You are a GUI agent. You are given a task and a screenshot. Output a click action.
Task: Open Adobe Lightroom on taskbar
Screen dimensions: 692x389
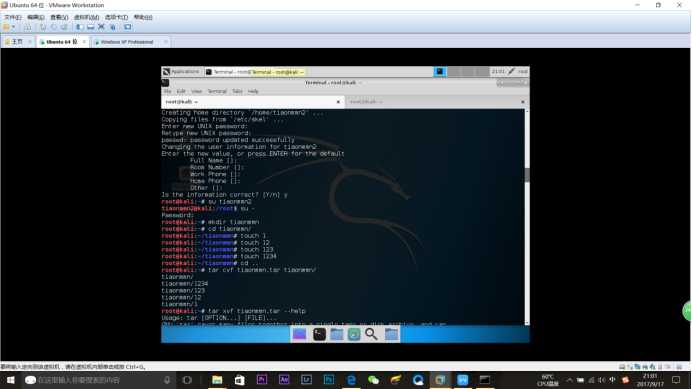(306, 380)
